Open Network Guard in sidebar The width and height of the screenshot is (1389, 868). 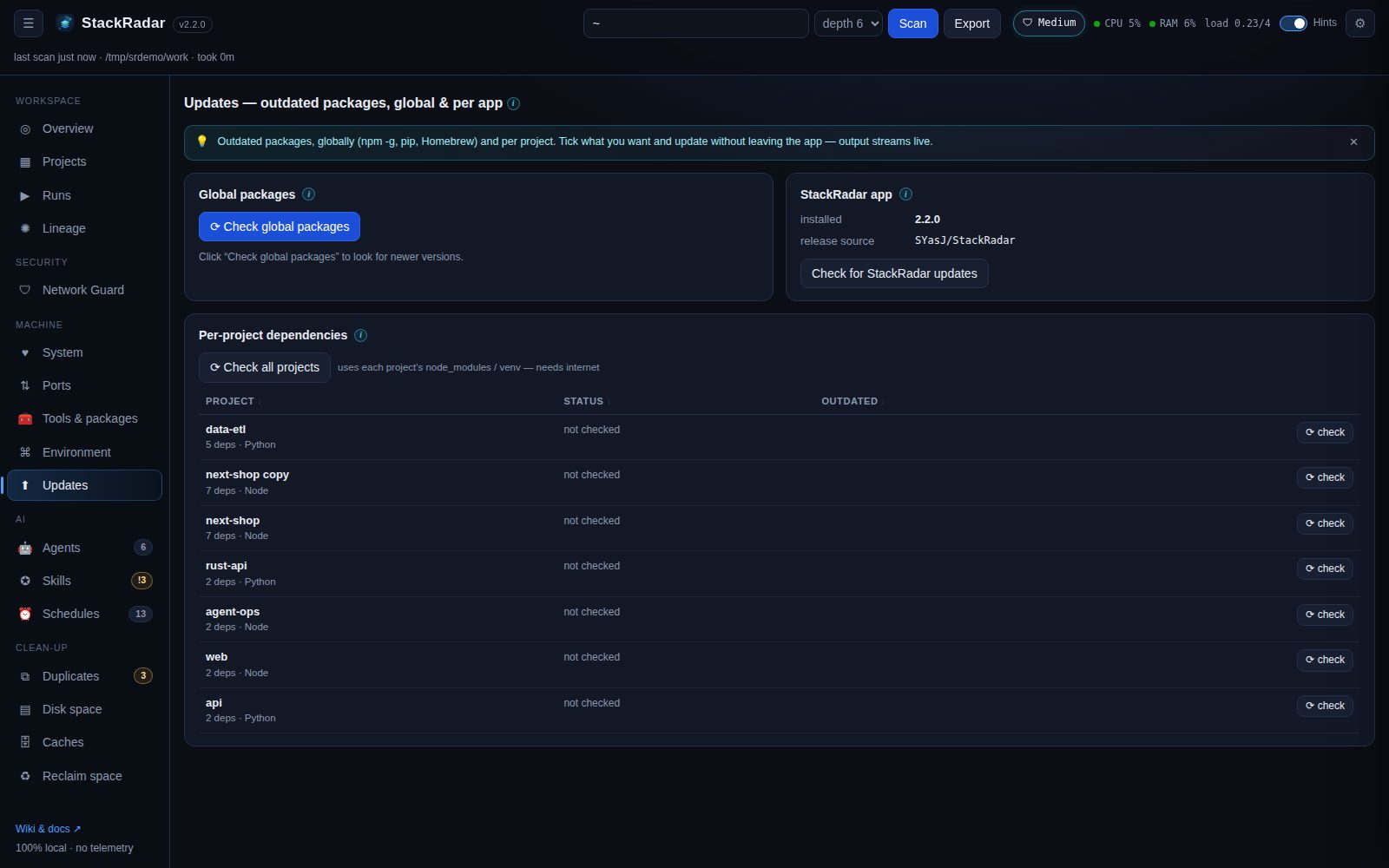click(x=84, y=290)
